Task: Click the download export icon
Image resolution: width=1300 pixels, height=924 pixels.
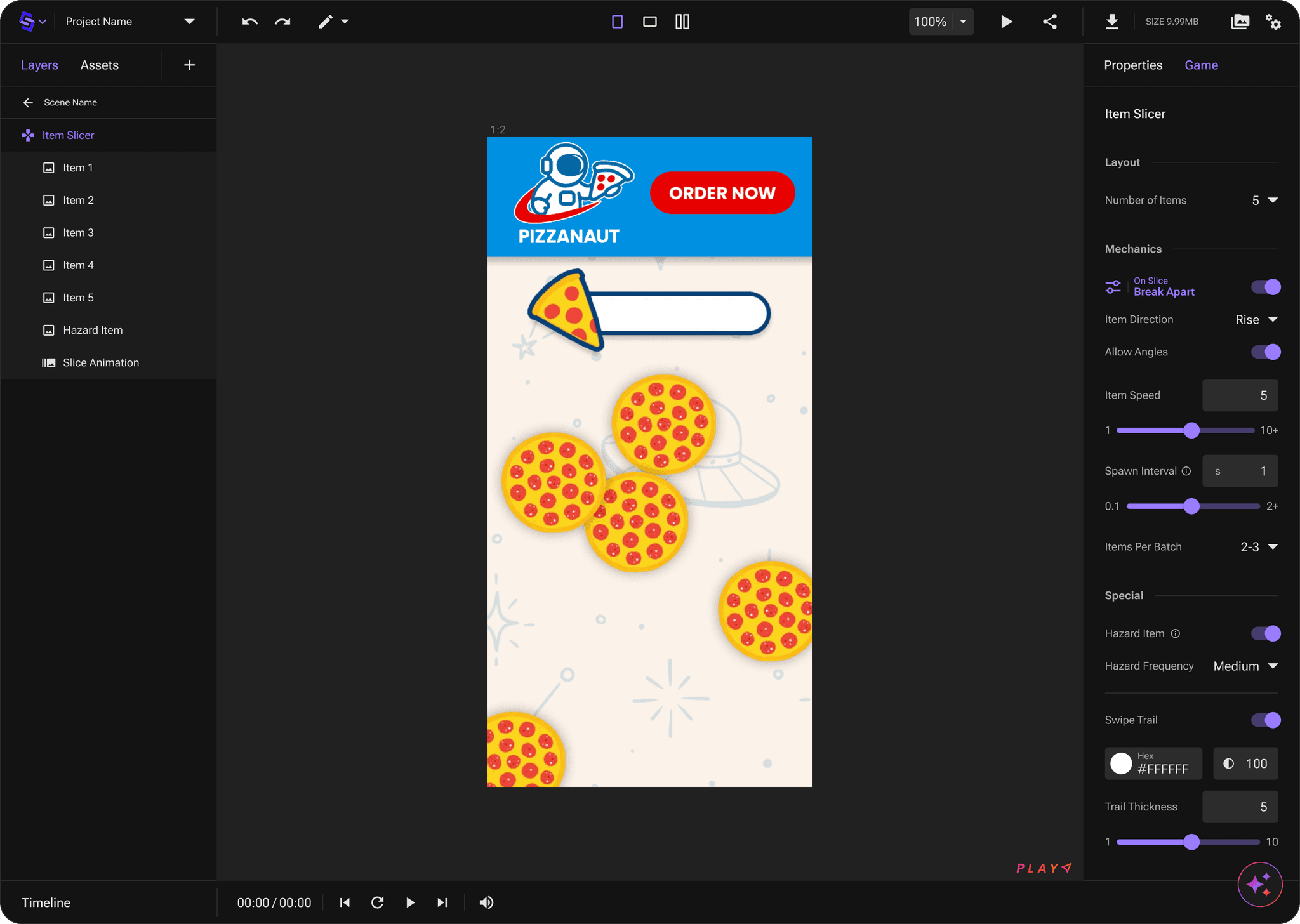Action: [1111, 22]
